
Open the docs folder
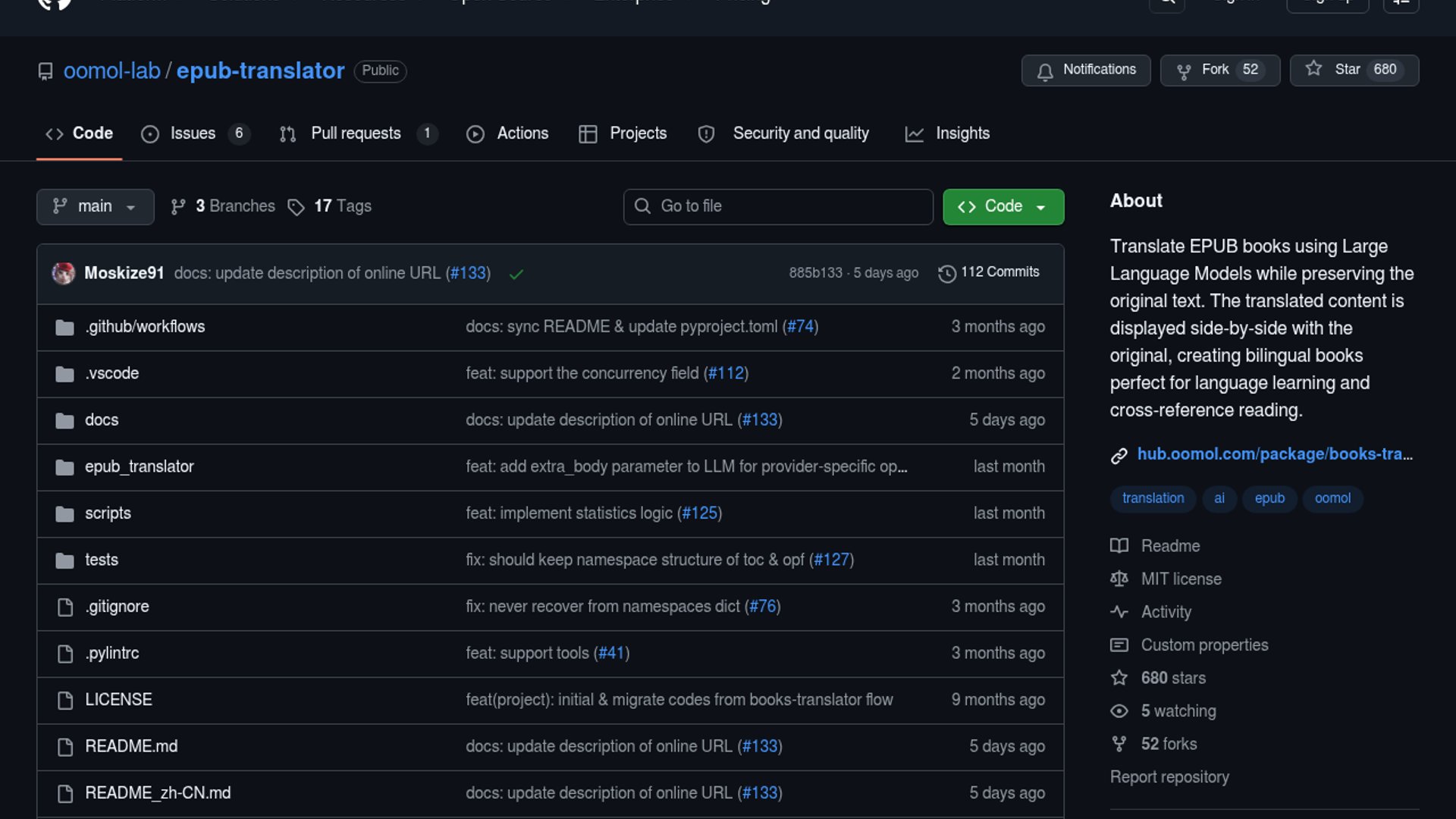point(102,420)
